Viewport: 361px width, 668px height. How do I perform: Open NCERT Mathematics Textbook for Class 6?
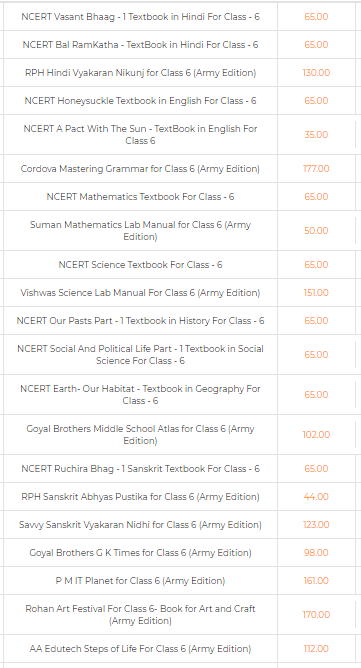(x=140, y=197)
